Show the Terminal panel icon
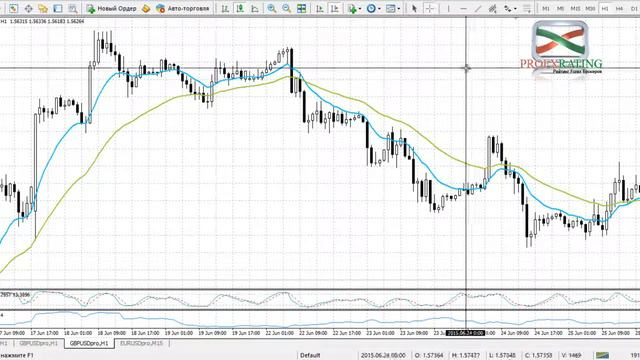Screen dimensions: 640x360 (58, 8)
